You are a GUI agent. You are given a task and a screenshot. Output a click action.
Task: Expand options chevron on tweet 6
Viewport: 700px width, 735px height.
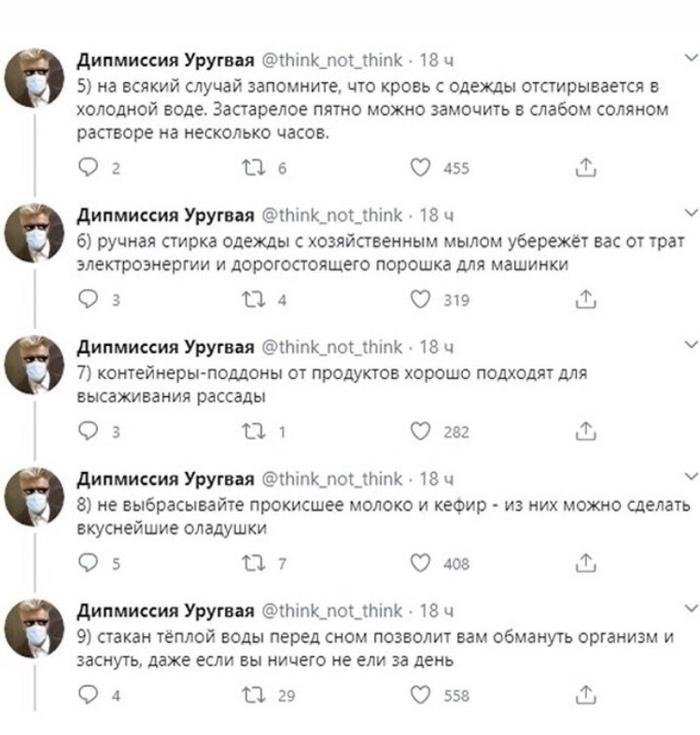coord(692,213)
